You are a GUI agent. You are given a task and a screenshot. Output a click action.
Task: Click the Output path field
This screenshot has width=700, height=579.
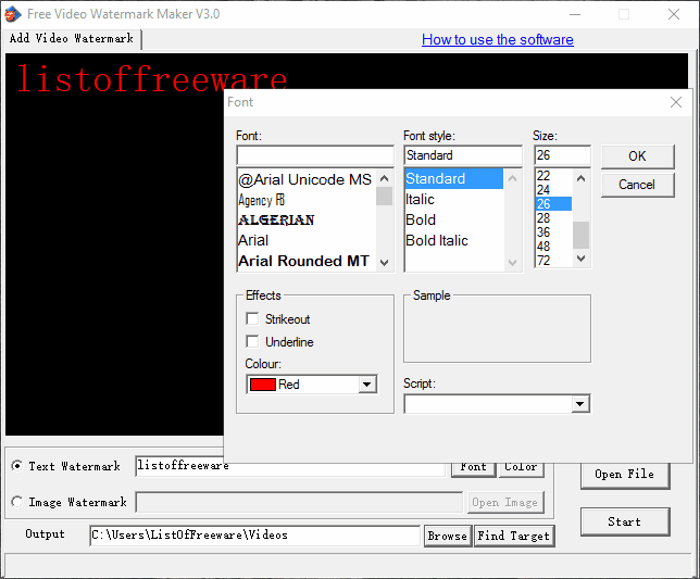tap(254, 535)
